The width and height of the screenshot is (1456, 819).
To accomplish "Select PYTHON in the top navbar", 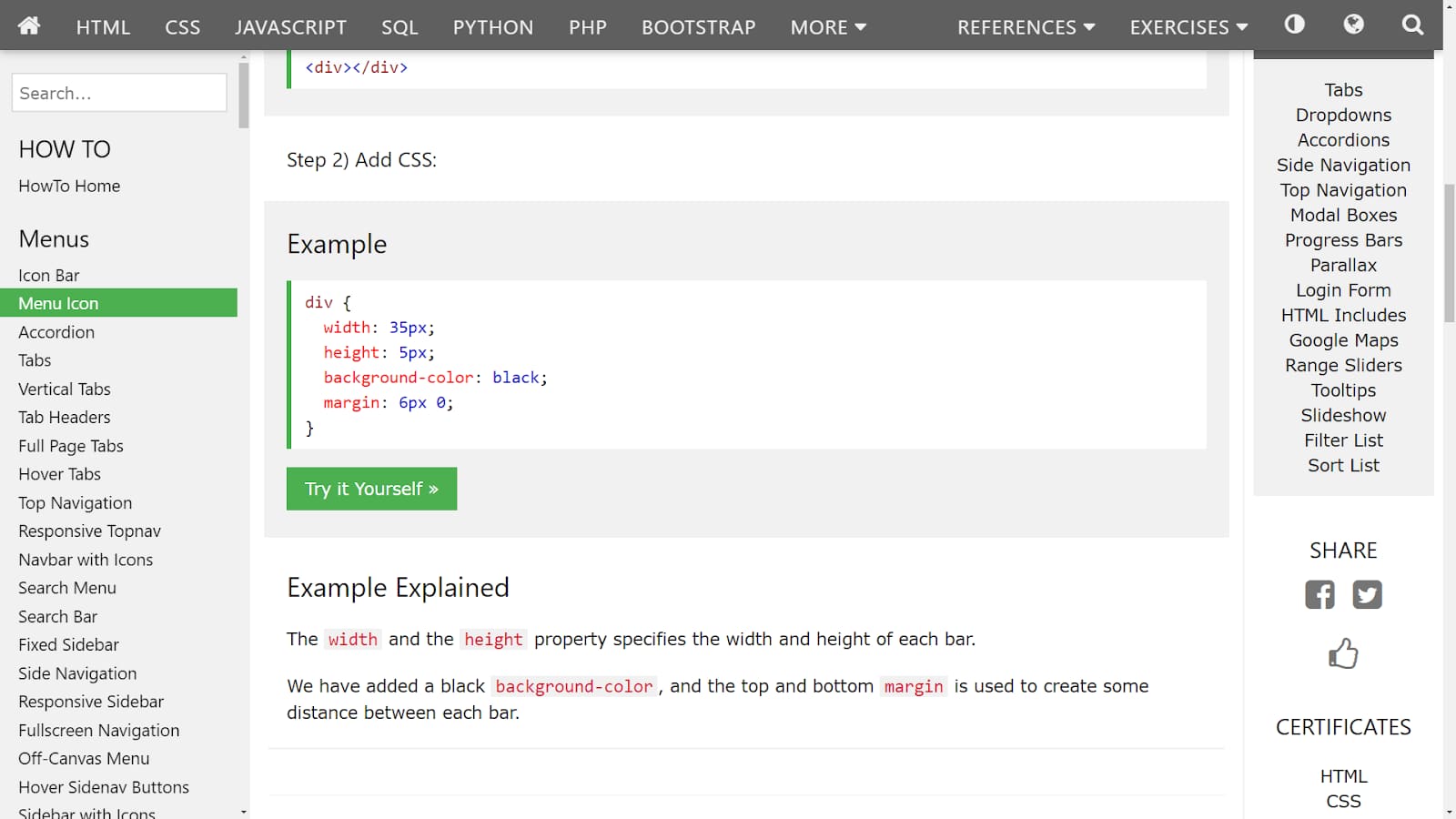I will pos(493,27).
